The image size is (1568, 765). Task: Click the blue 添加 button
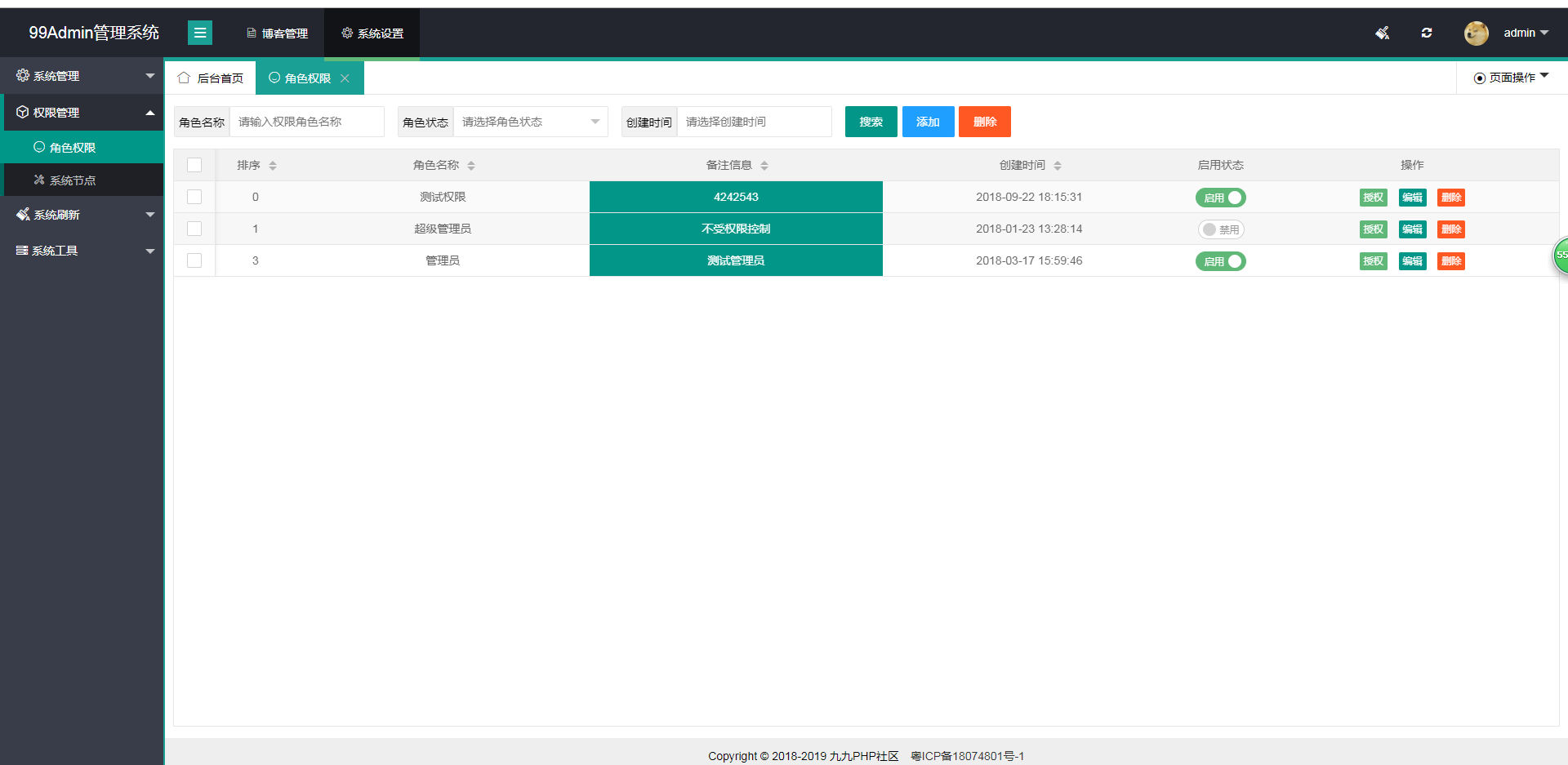[x=928, y=122]
